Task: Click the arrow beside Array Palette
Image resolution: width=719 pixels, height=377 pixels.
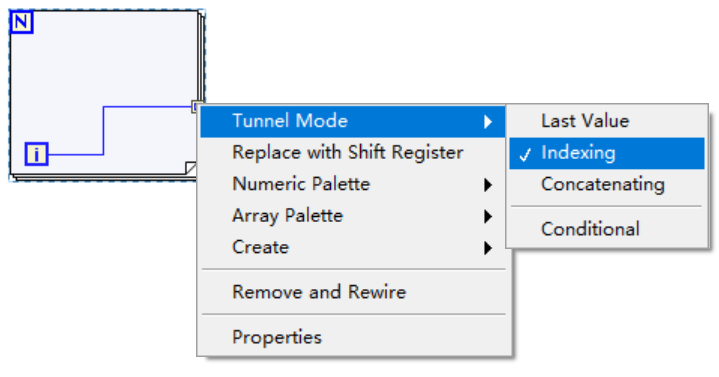Action: click(x=488, y=216)
